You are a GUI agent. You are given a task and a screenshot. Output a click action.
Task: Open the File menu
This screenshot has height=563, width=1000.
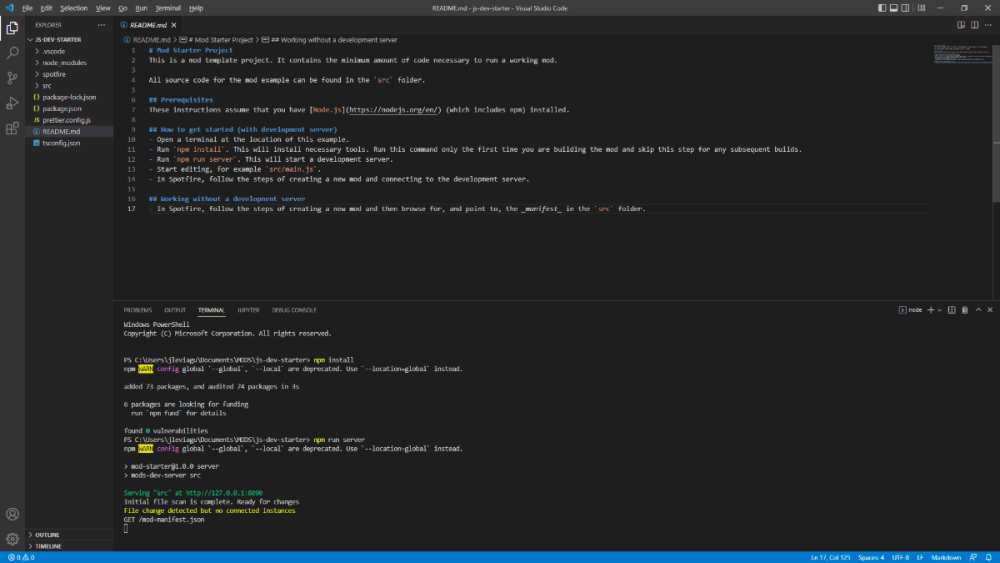(27, 8)
